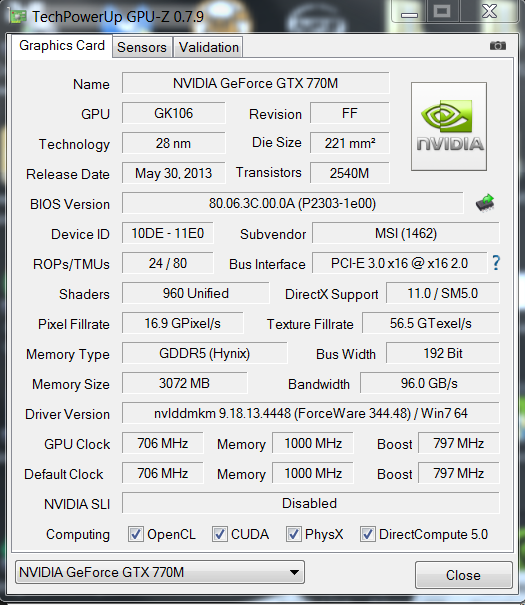
Task: Click the Revision field FF
Action: [x=349, y=113]
